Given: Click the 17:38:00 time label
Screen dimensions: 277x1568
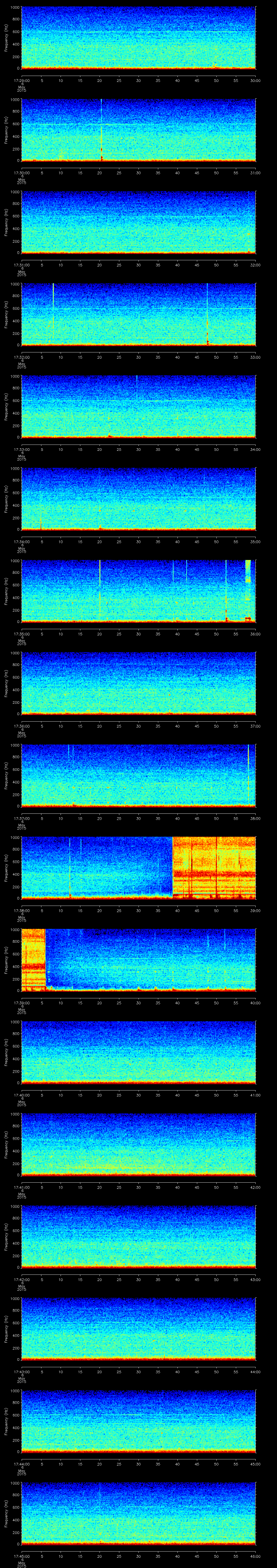Looking at the screenshot, I should [x=21, y=910].
